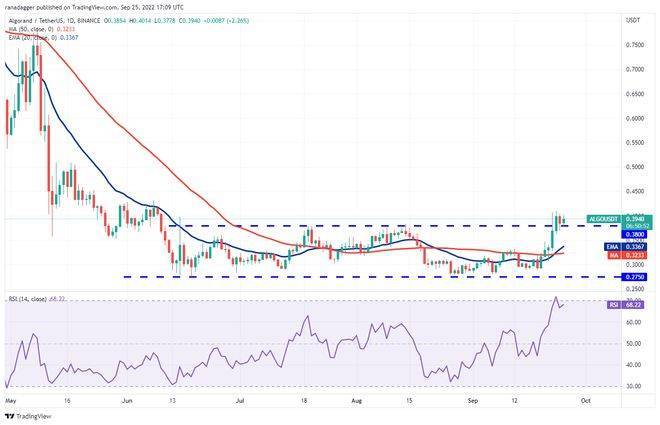Viewport: 660px width, 425px height.
Task: Click the 0.3800 resistance level label
Action: 605,234
